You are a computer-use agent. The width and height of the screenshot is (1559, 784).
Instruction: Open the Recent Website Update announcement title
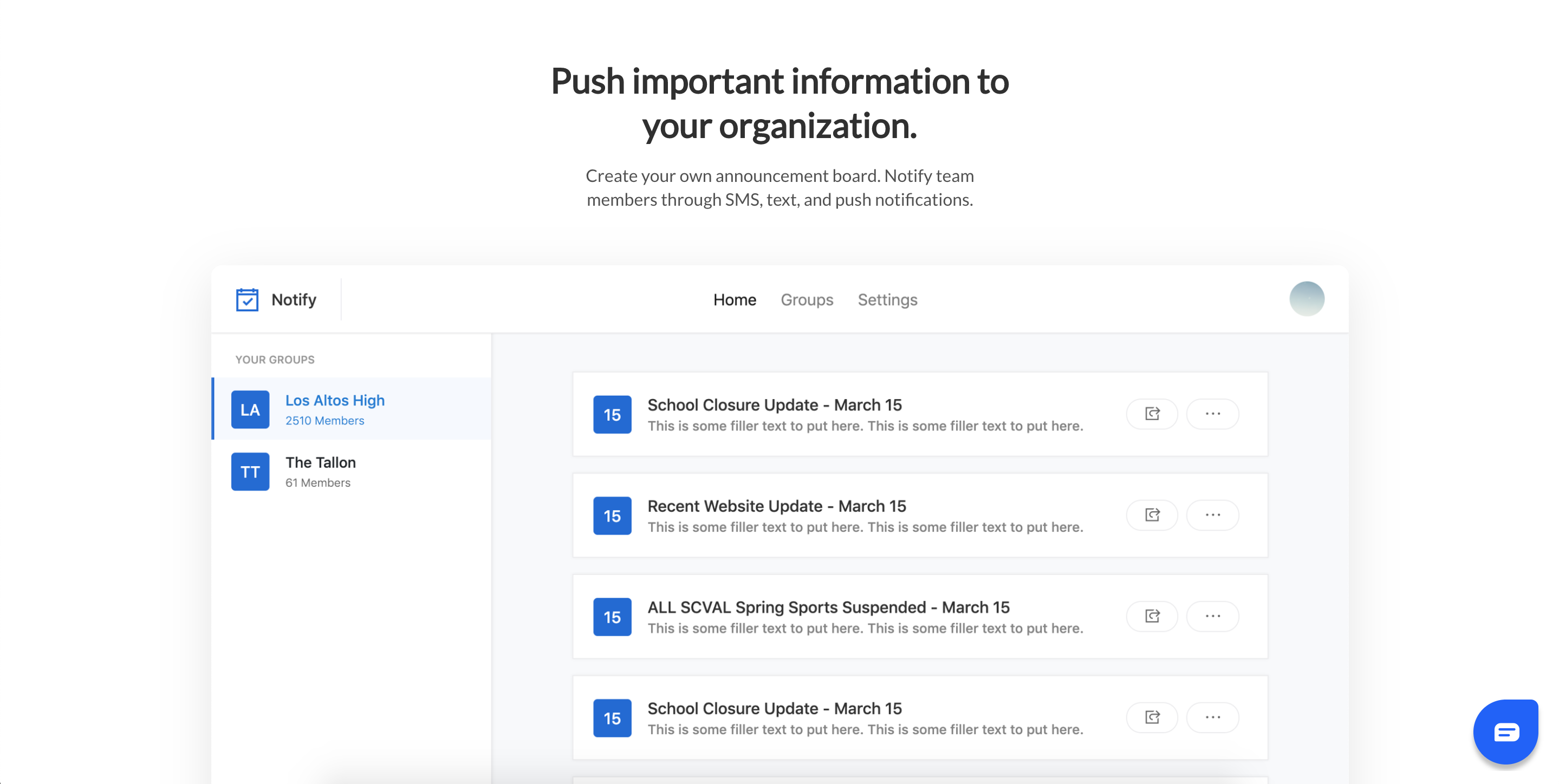click(776, 506)
